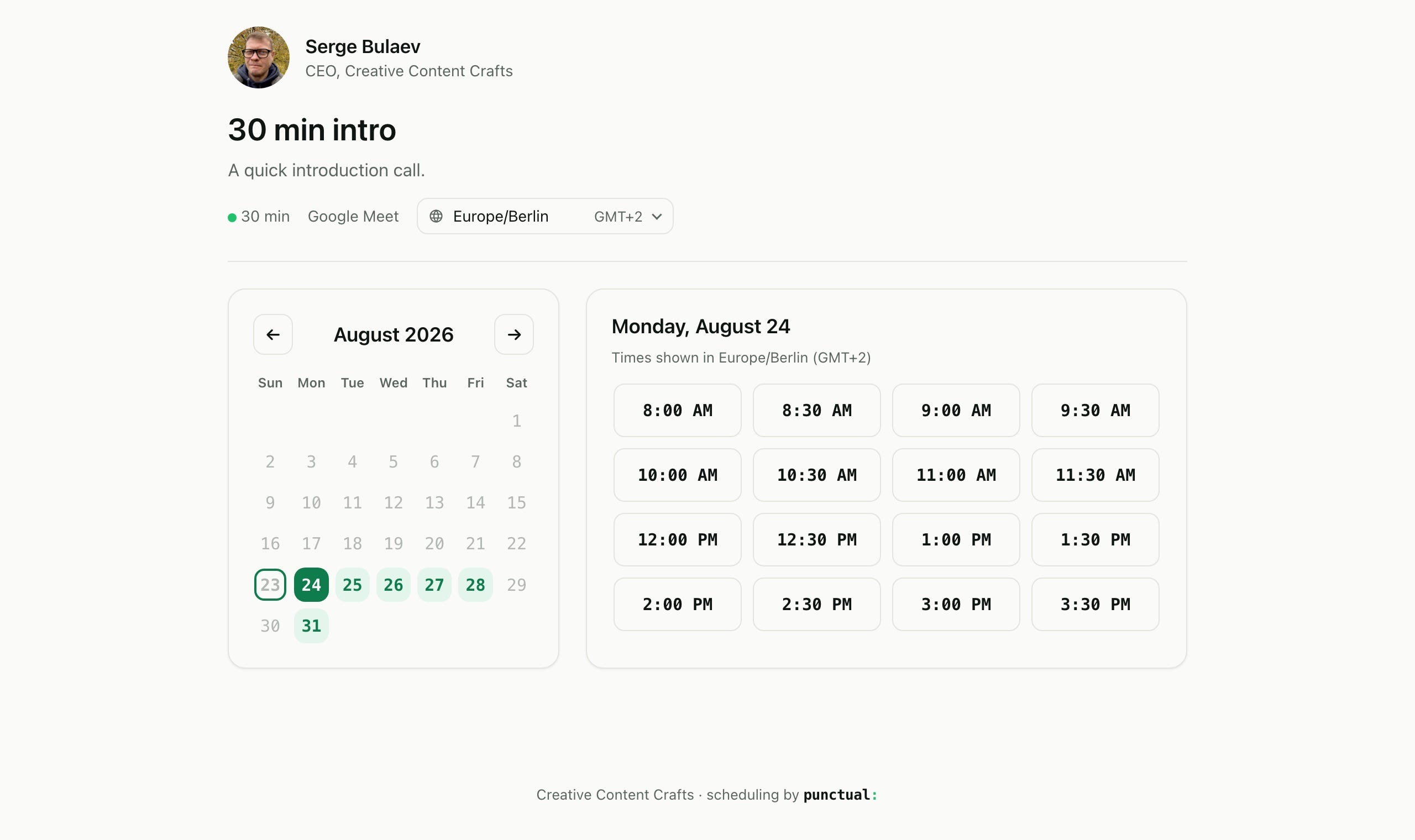Viewport: 1415px width, 840px height.
Task: Choose August 31 on the calendar
Action: (311, 626)
